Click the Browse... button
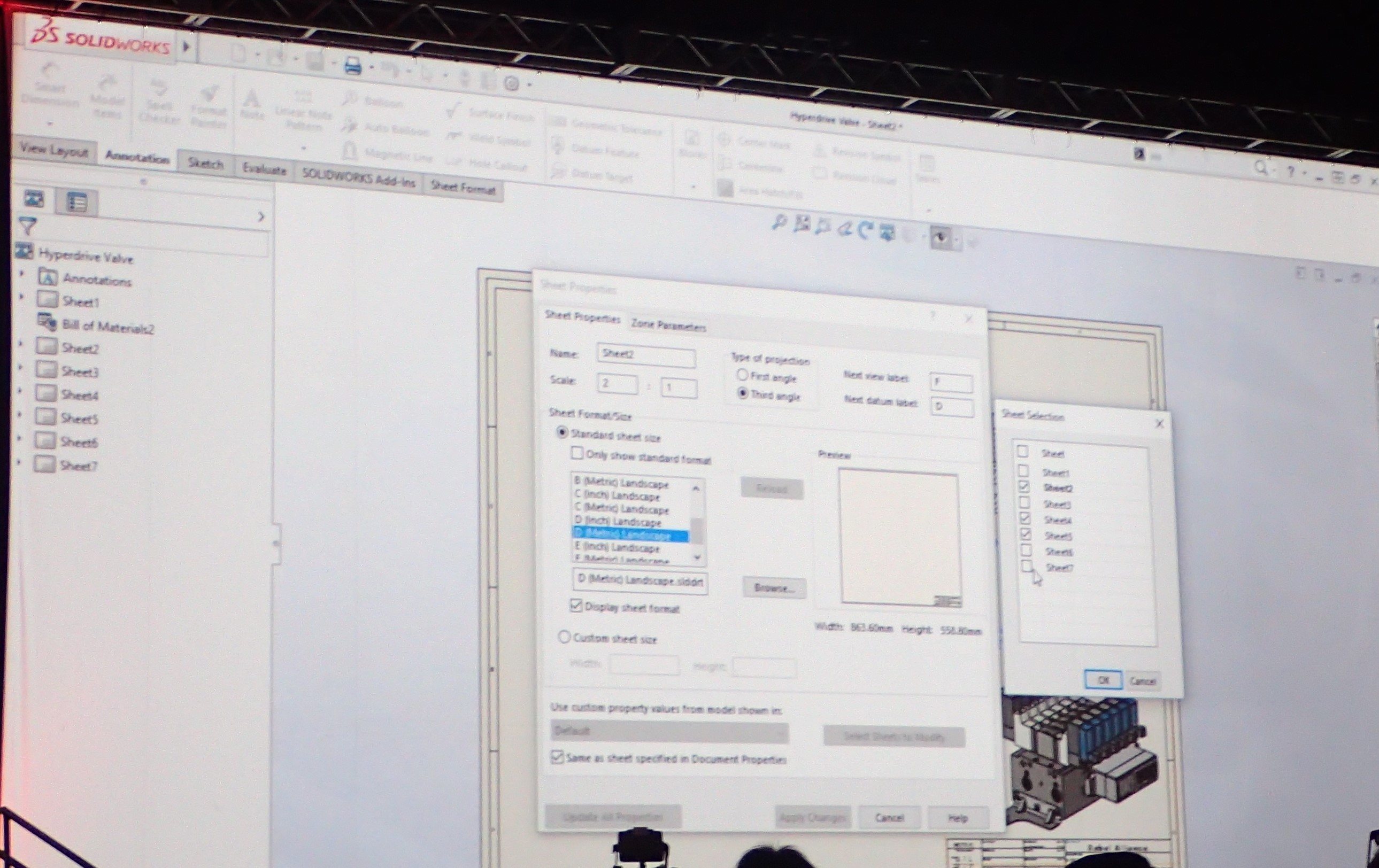 [774, 587]
